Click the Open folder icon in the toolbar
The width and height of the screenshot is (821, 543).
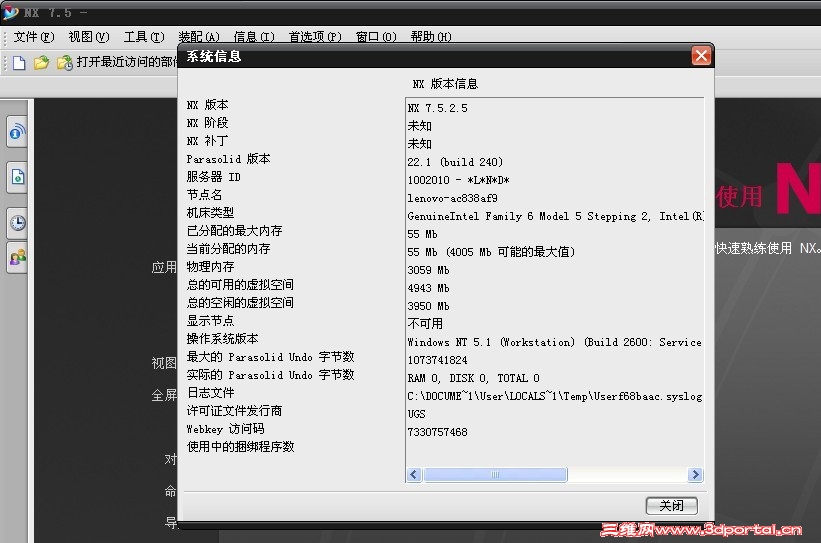coord(41,63)
